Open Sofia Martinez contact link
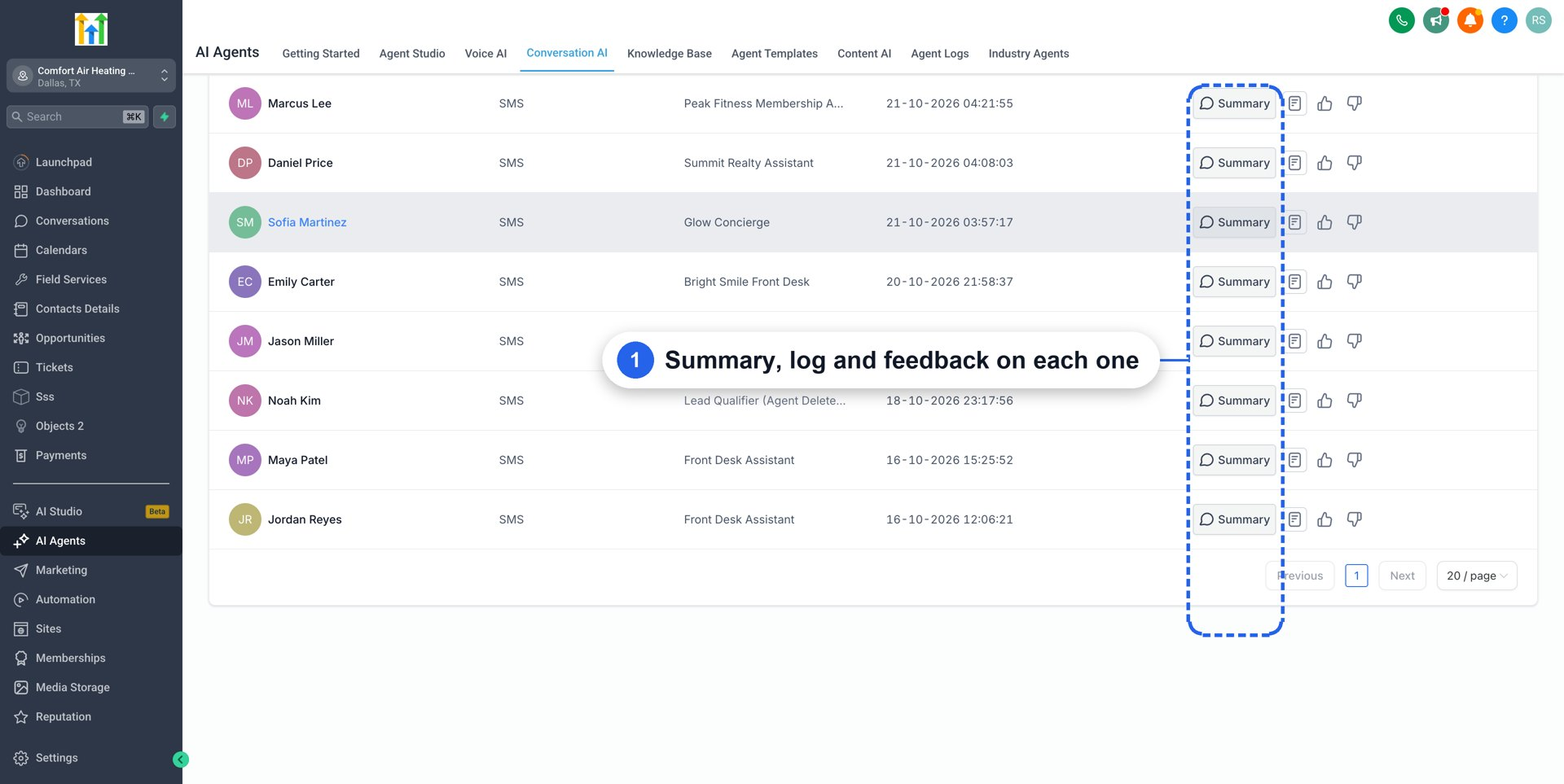Viewport: 1564px width, 784px height. click(x=307, y=222)
